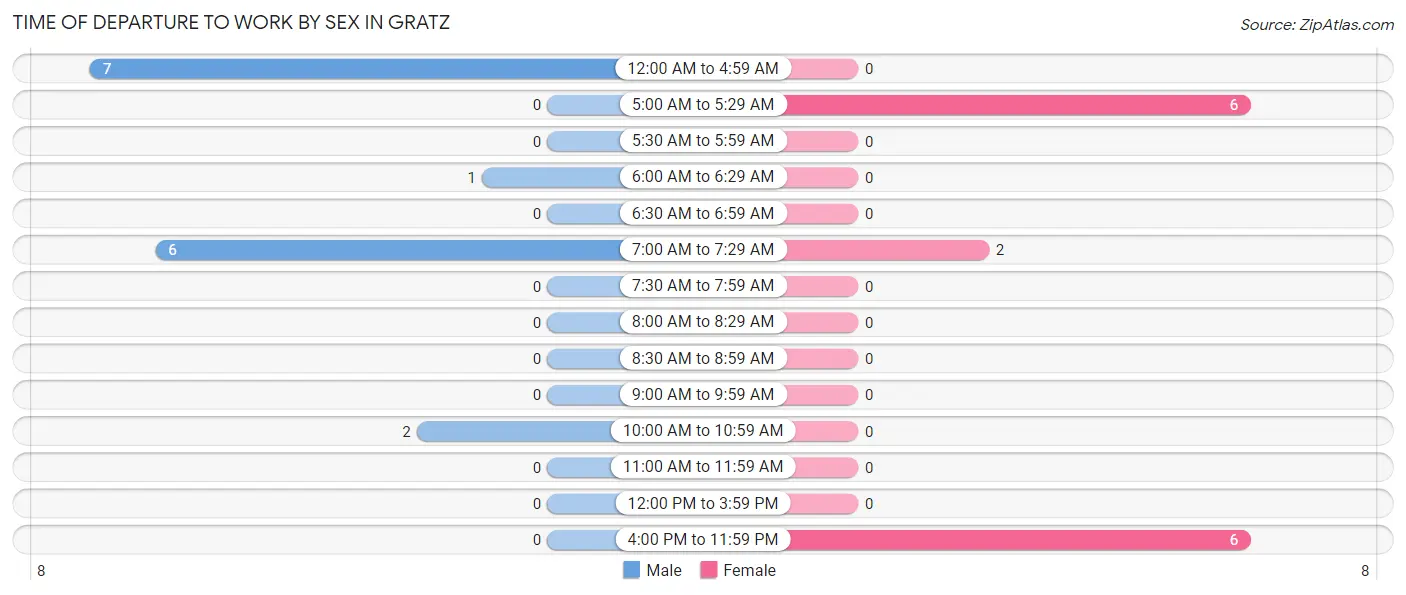The height and width of the screenshot is (595, 1406).
Task: Click the 5:30 AM to 5:59 AM label
Action: [x=703, y=141]
